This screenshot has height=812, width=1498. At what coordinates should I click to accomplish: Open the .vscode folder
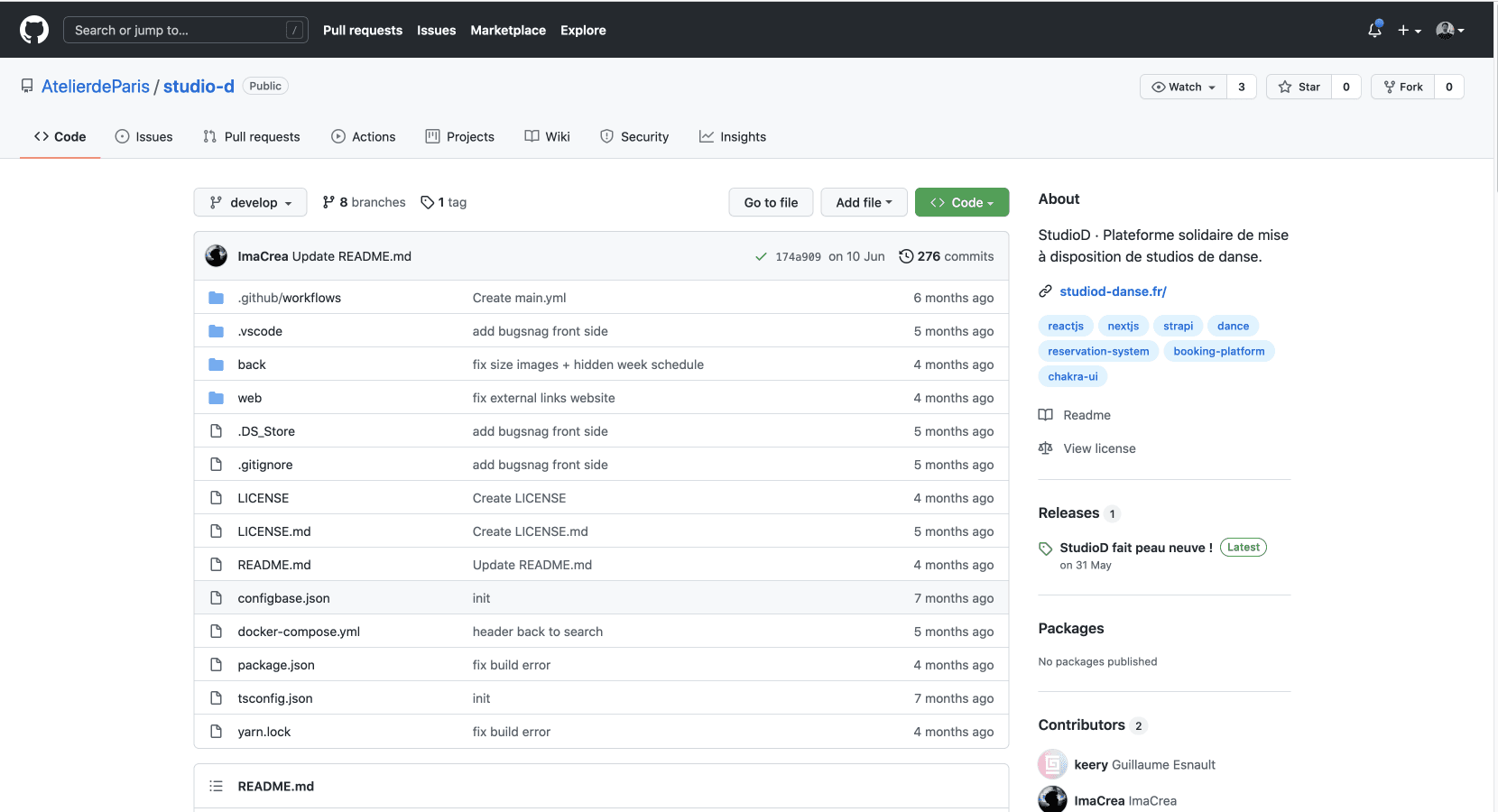pyautogui.click(x=260, y=331)
